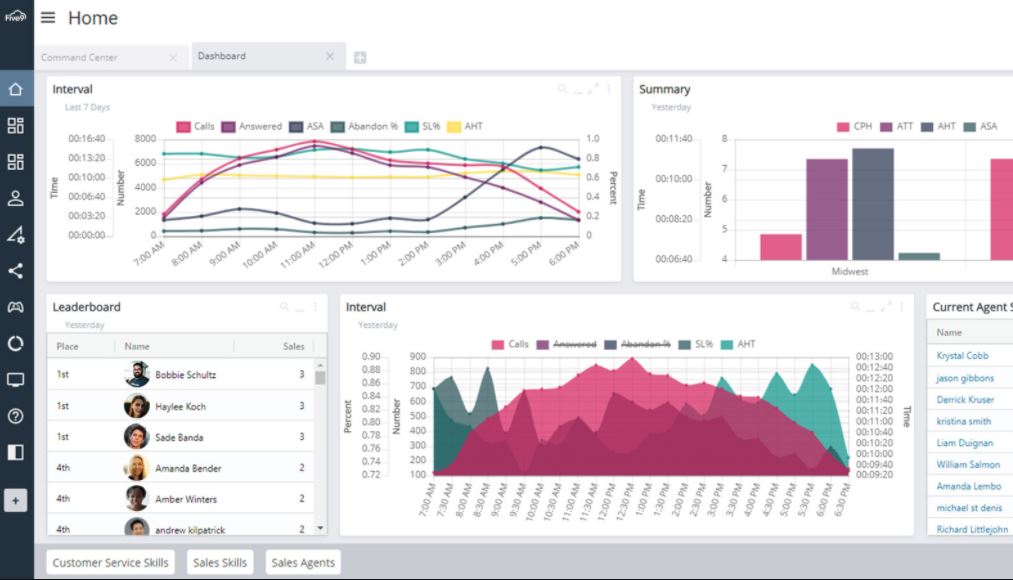Click the plus button at sidebar bottom
Image resolution: width=1013 pixels, height=580 pixels.
pos(16,501)
